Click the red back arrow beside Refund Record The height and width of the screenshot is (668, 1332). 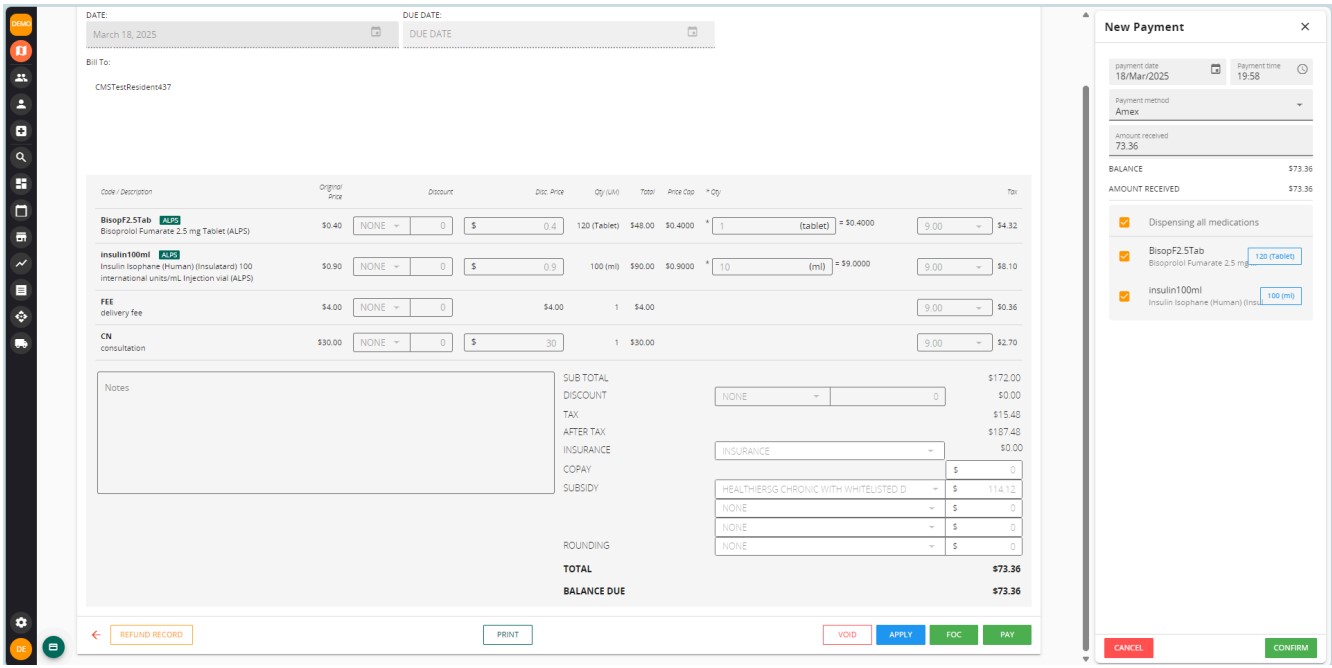pos(96,634)
